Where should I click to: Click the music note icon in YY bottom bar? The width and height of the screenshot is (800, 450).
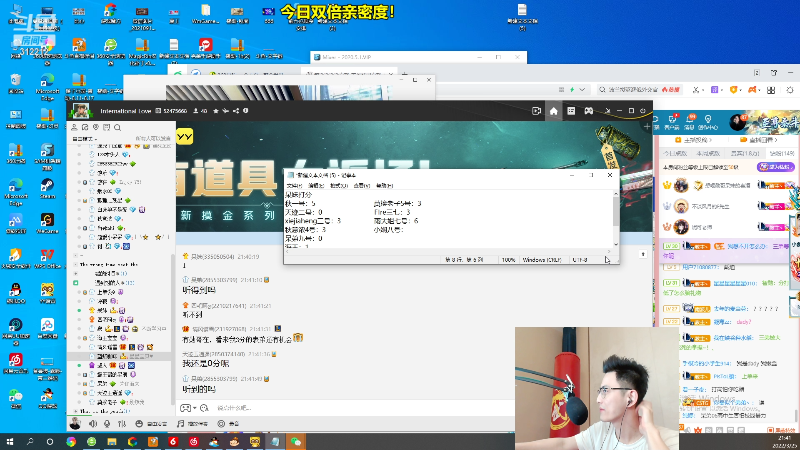181,423
